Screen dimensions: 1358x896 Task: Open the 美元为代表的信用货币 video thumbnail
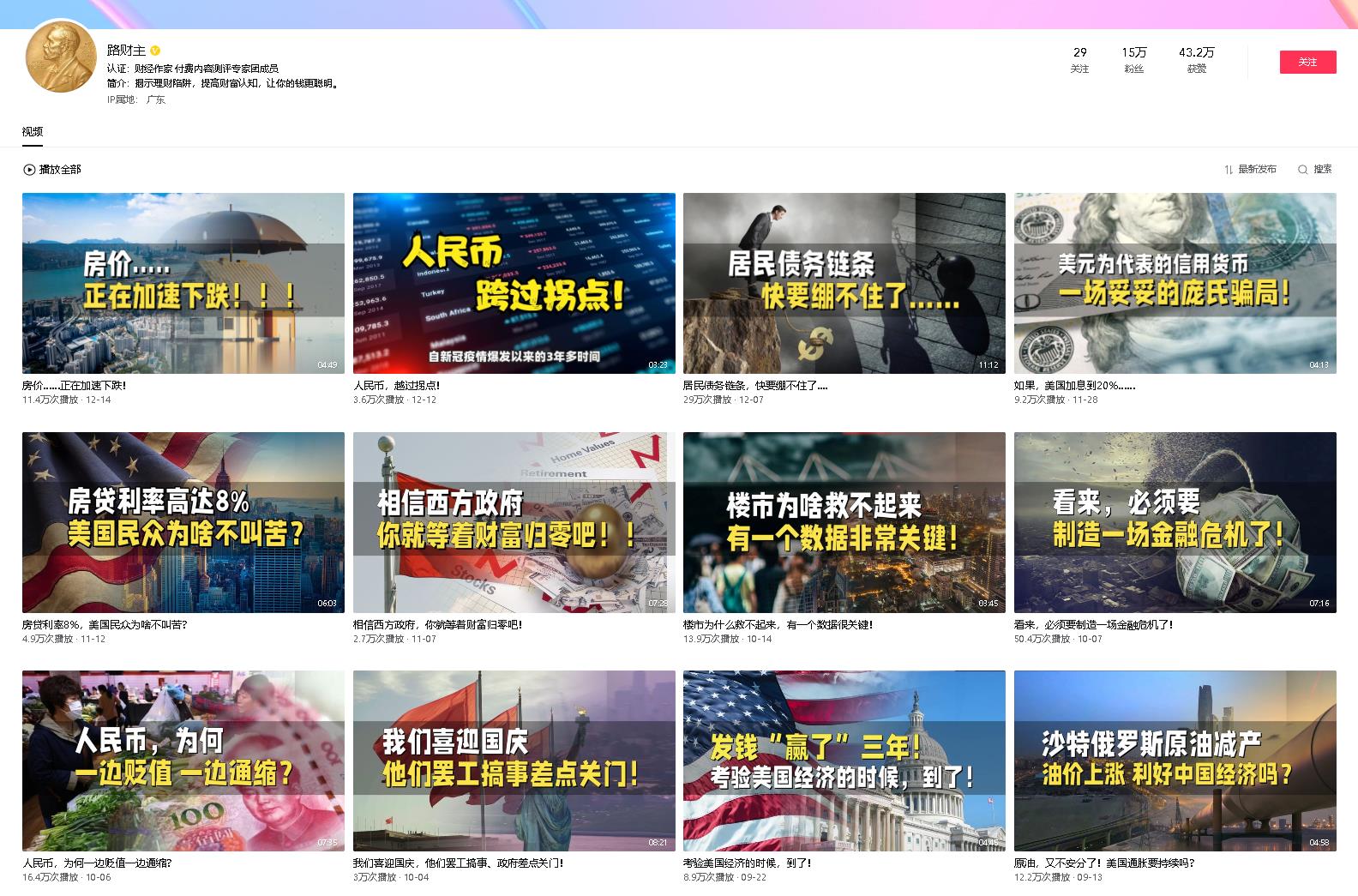tap(1175, 283)
